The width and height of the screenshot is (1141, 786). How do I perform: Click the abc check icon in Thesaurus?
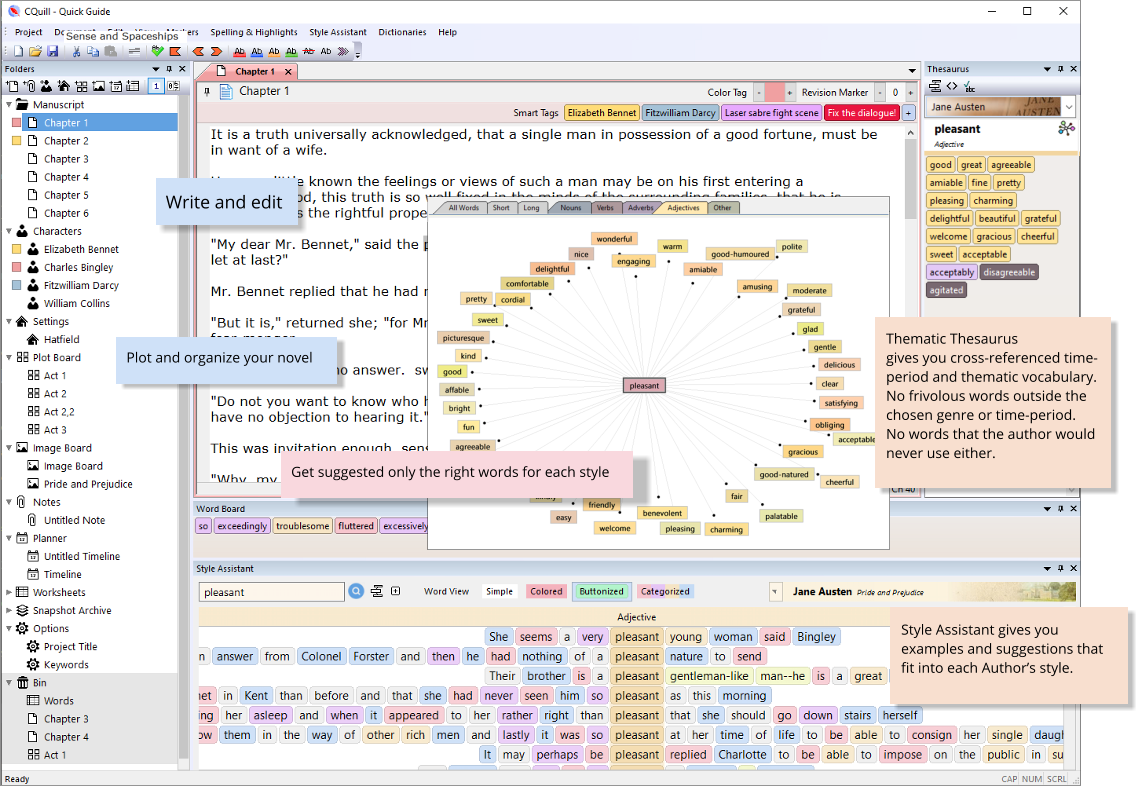(x=969, y=87)
